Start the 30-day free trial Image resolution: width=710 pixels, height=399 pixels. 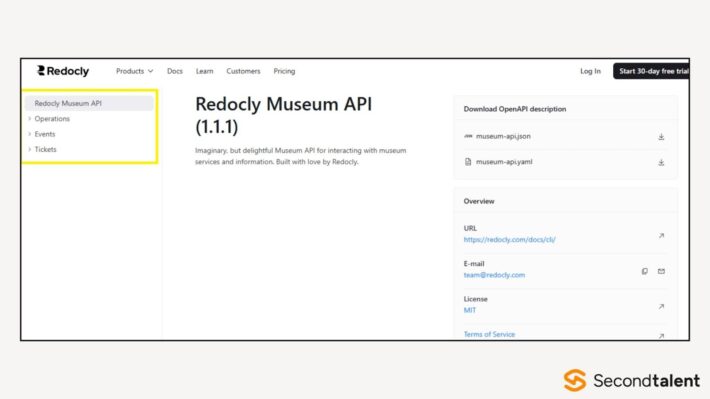click(x=651, y=71)
